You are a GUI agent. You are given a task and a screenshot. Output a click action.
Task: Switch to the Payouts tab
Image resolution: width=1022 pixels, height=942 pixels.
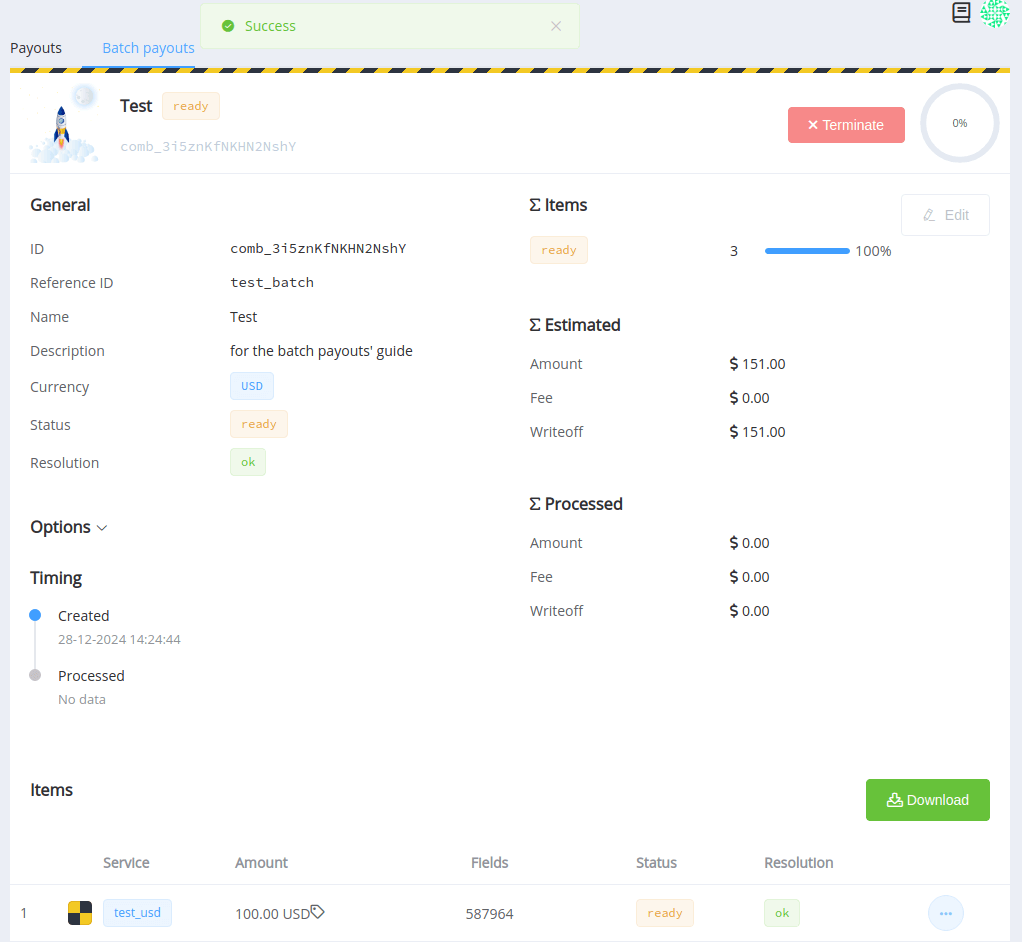(x=36, y=48)
